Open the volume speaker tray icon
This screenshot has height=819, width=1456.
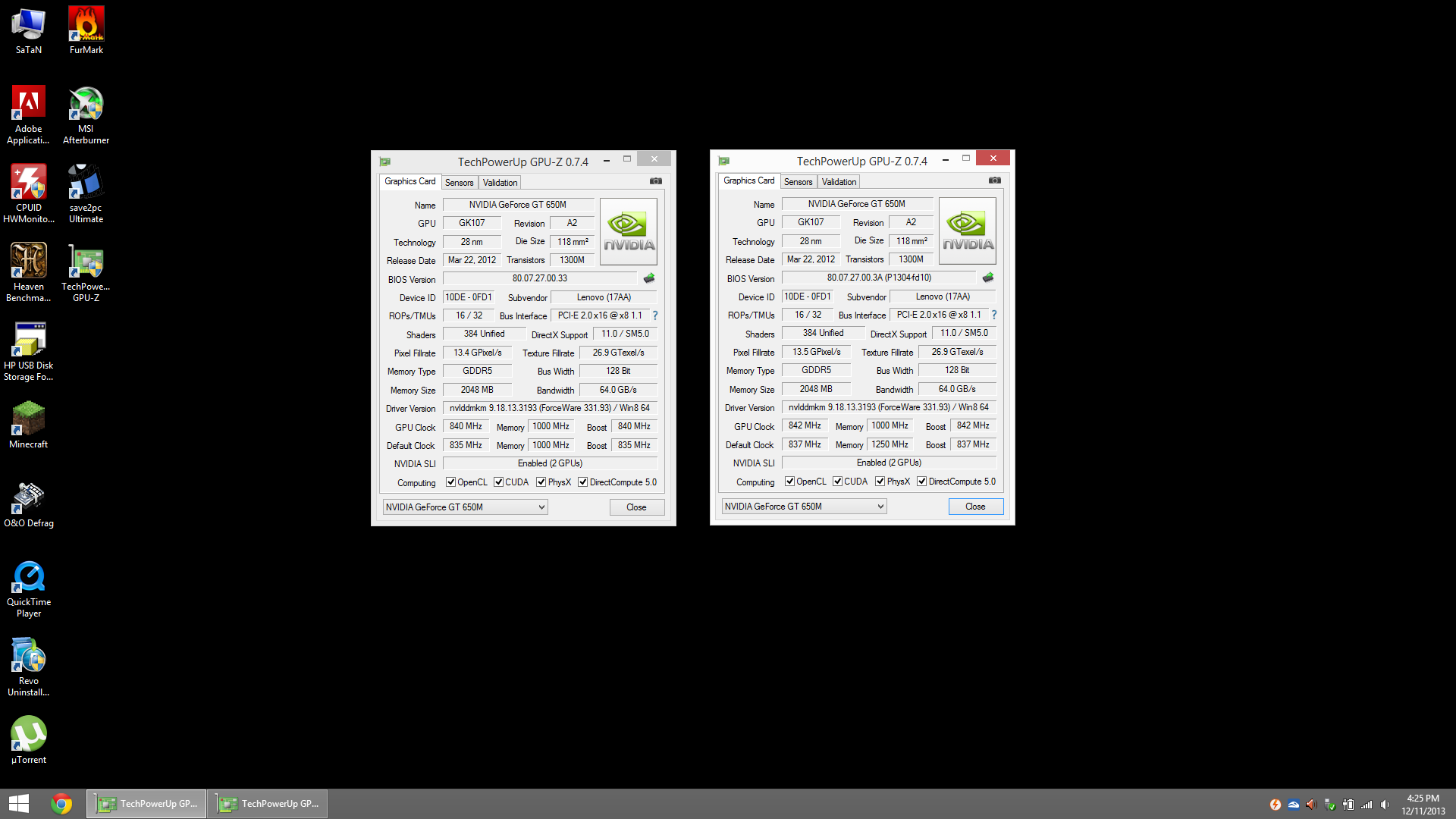tap(1385, 805)
